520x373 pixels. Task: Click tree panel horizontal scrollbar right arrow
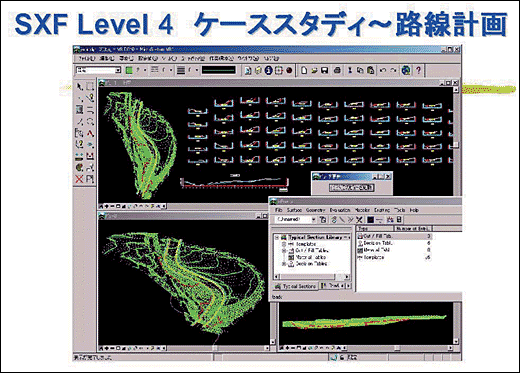(347, 277)
